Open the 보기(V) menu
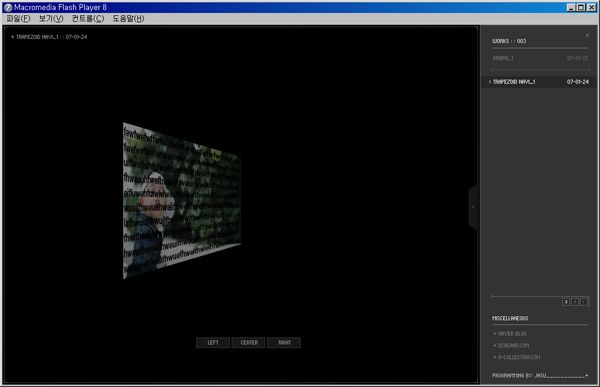The height and width of the screenshot is (387, 600). (51, 18)
